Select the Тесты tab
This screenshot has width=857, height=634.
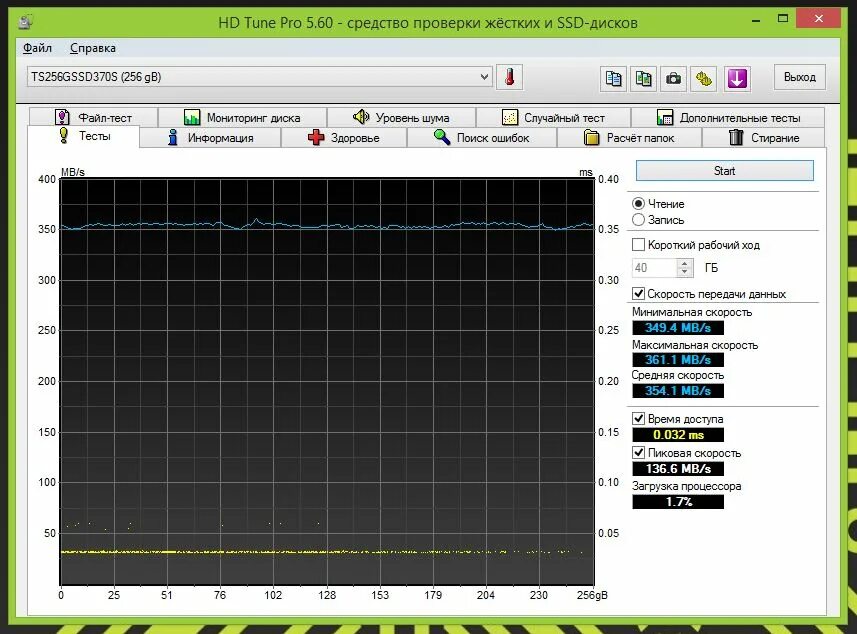[x=84, y=136]
